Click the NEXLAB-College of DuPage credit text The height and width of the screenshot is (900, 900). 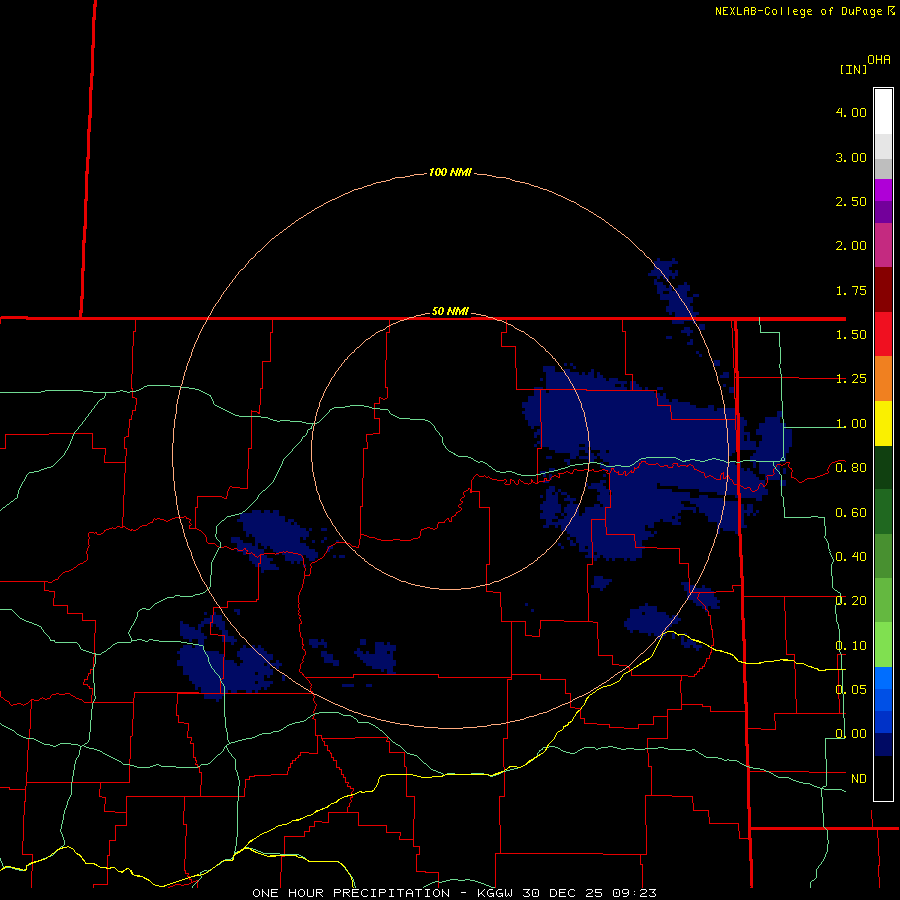pyautogui.click(x=798, y=11)
